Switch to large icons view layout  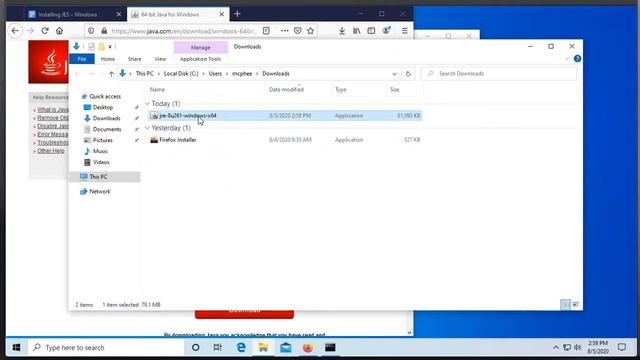576,304
